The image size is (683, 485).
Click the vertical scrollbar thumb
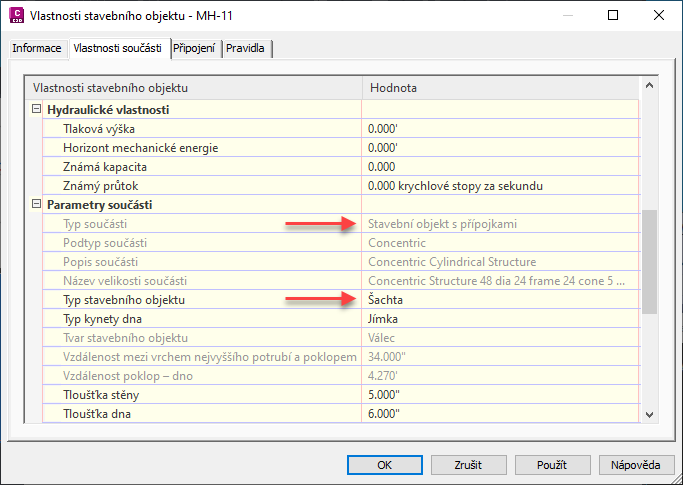click(649, 261)
